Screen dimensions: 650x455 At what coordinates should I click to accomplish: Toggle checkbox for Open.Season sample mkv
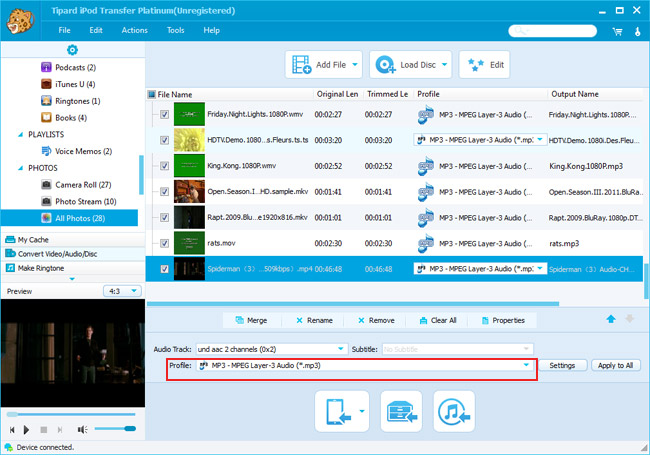click(x=165, y=191)
